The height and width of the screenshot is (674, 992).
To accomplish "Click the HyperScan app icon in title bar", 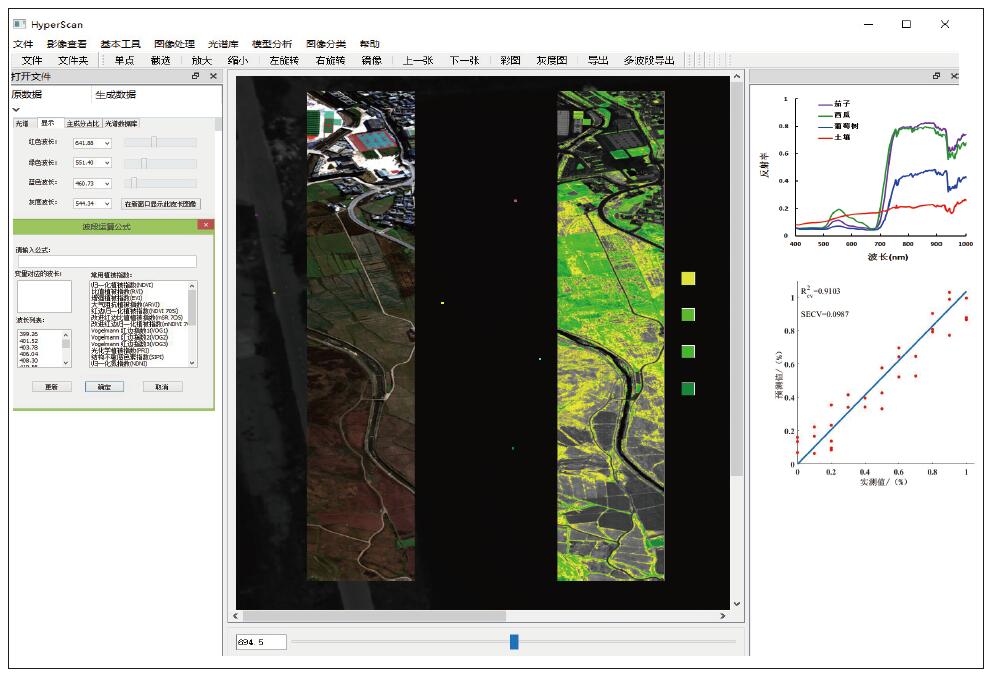I will tap(19, 24).
